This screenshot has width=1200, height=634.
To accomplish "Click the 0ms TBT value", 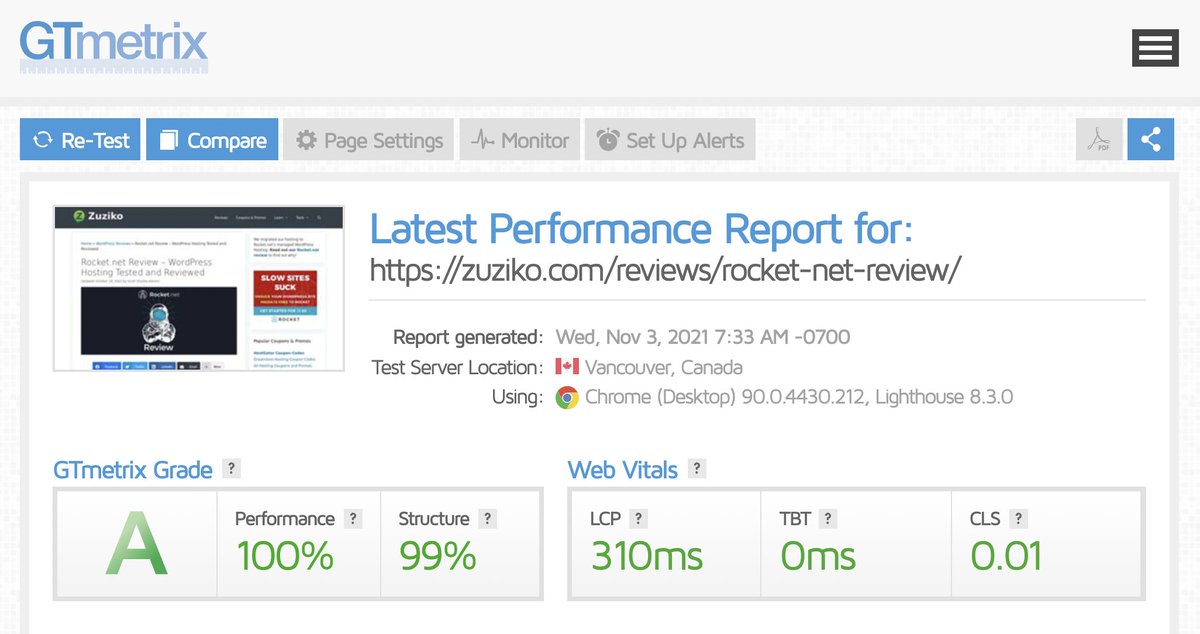I will [x=818, y=556].
